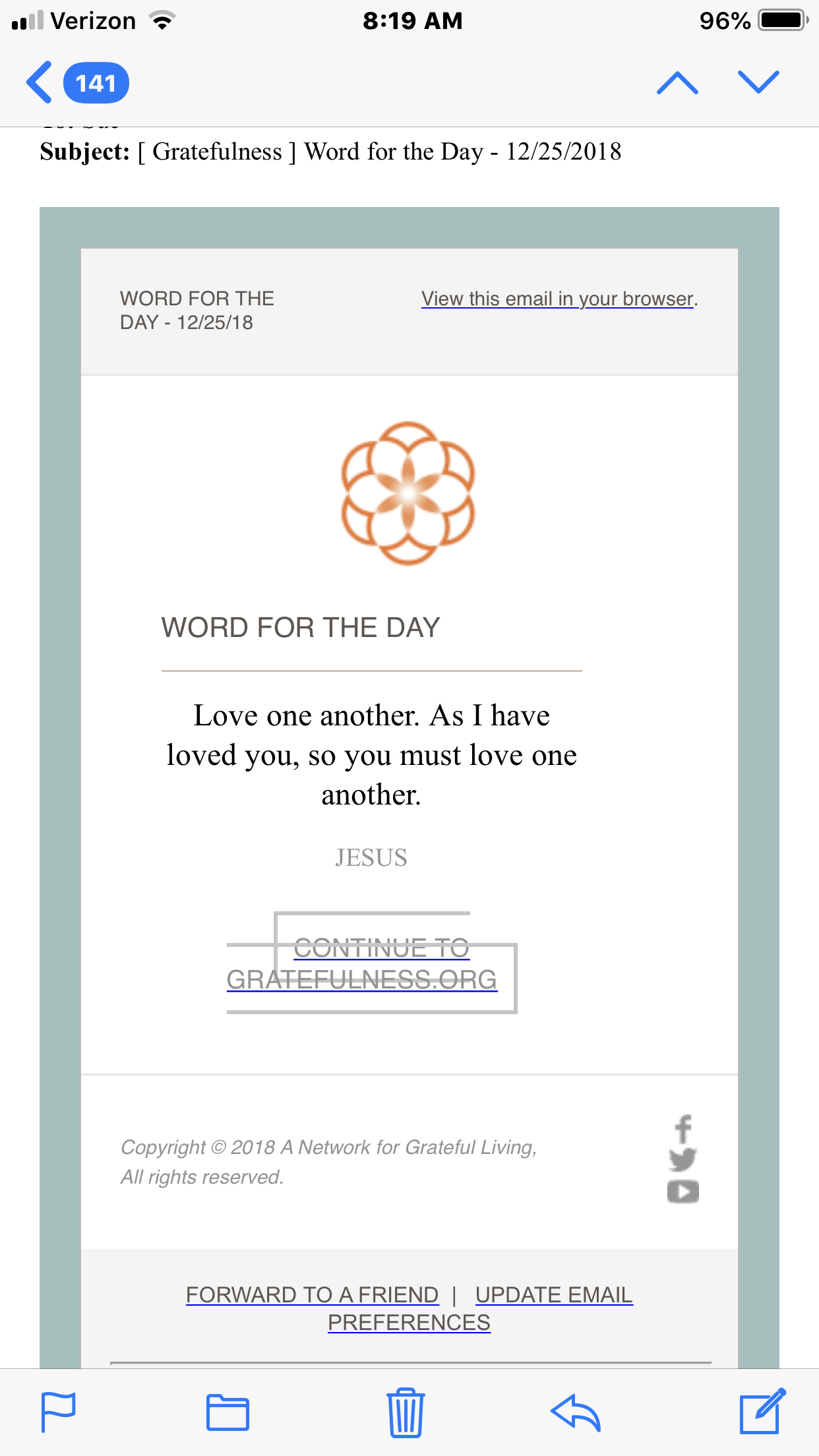Open 'View this email in your browser'
The height and width of the screenshot is (1456, 819).
click(558, 299)
